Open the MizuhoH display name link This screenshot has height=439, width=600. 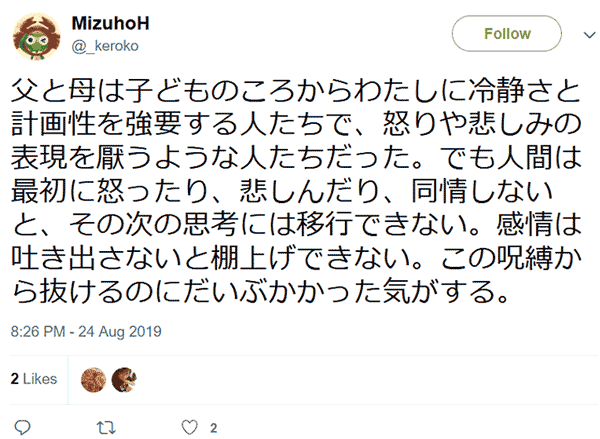click(109, 23)
